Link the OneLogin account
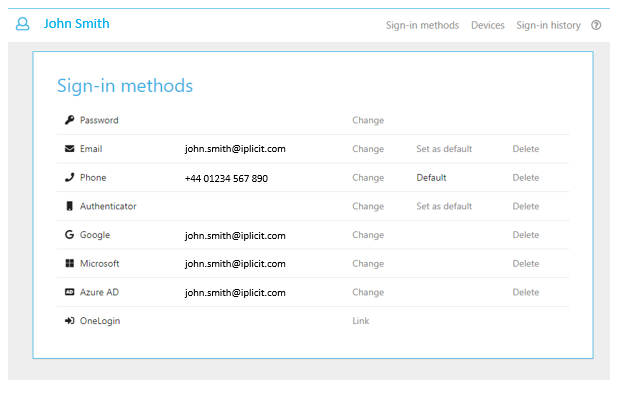Image resolution: width=631 pixels, height=397 pixels. 361,321
